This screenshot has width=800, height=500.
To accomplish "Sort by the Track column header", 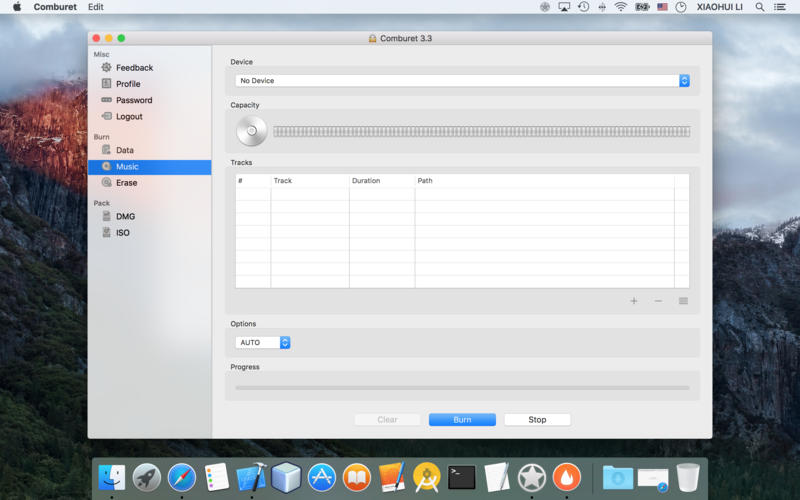I will (310, 181).
